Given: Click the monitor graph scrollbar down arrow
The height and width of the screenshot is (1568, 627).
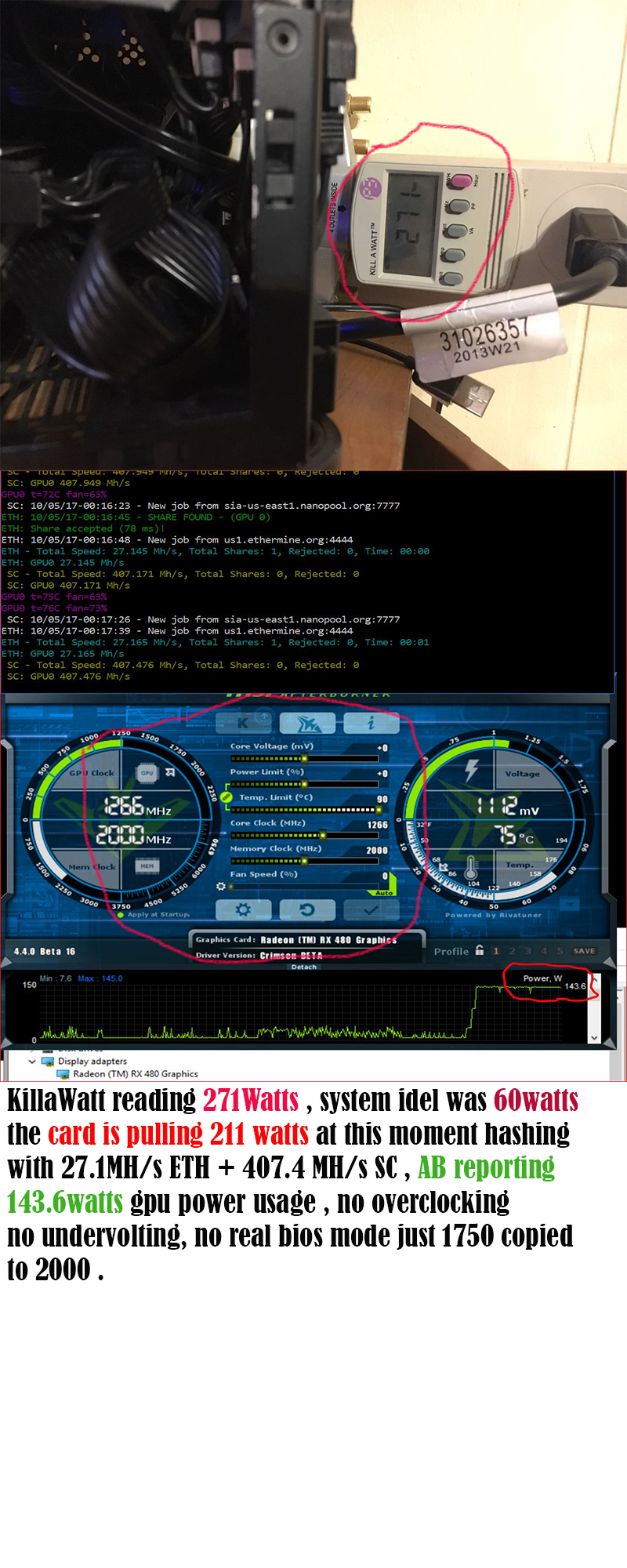Looking at the screenshot, I should [x=594, y=1037].
